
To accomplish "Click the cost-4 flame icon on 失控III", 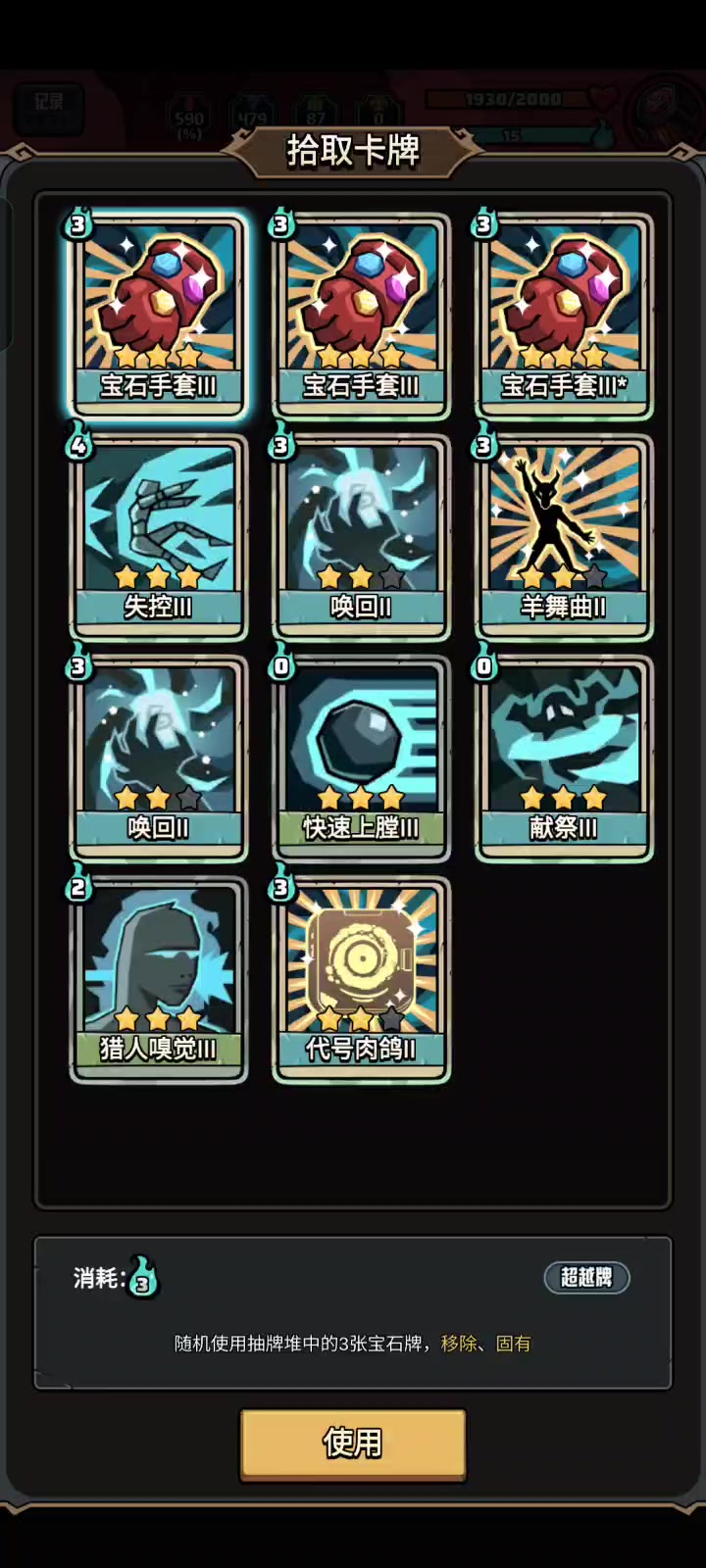I will tap(78, 443).
